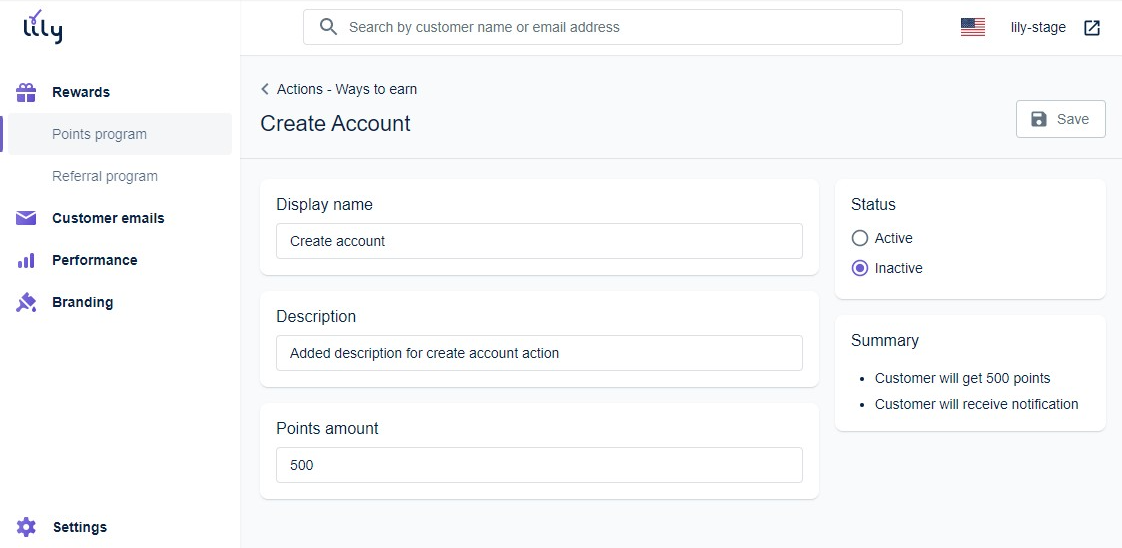Go back to Actions - Ways to earn
Screen dimensions: 1122x548
[x=346, y=89]
